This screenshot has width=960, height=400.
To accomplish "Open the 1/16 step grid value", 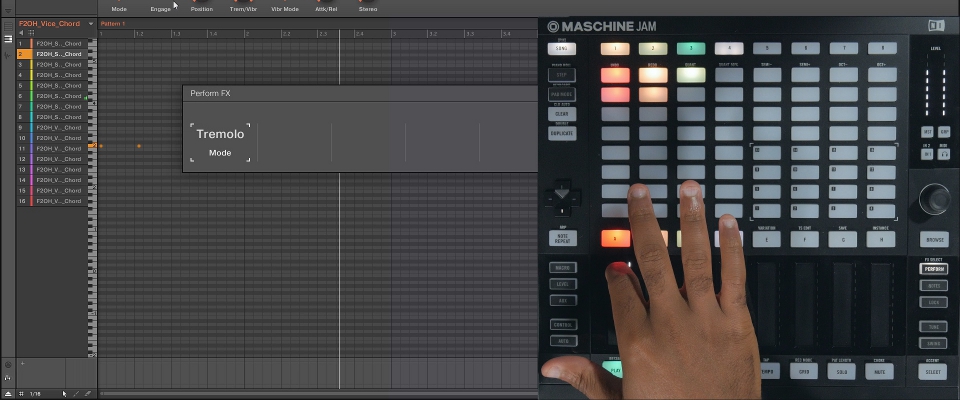I will tap(36, 394).
